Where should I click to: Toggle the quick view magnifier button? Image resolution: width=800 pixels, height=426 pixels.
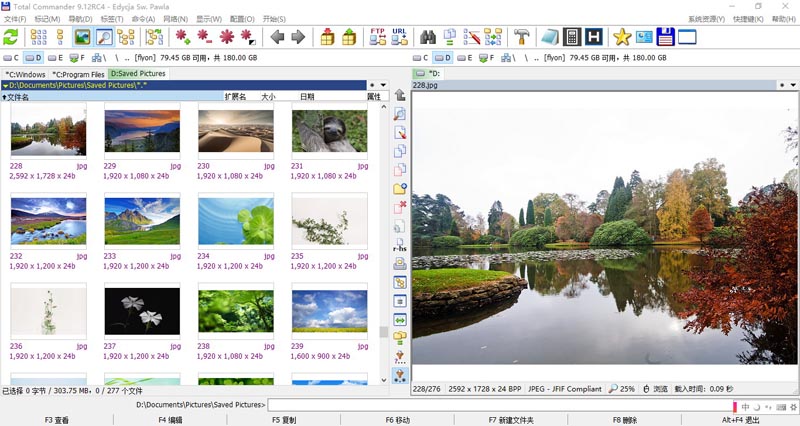pos(104,37)
